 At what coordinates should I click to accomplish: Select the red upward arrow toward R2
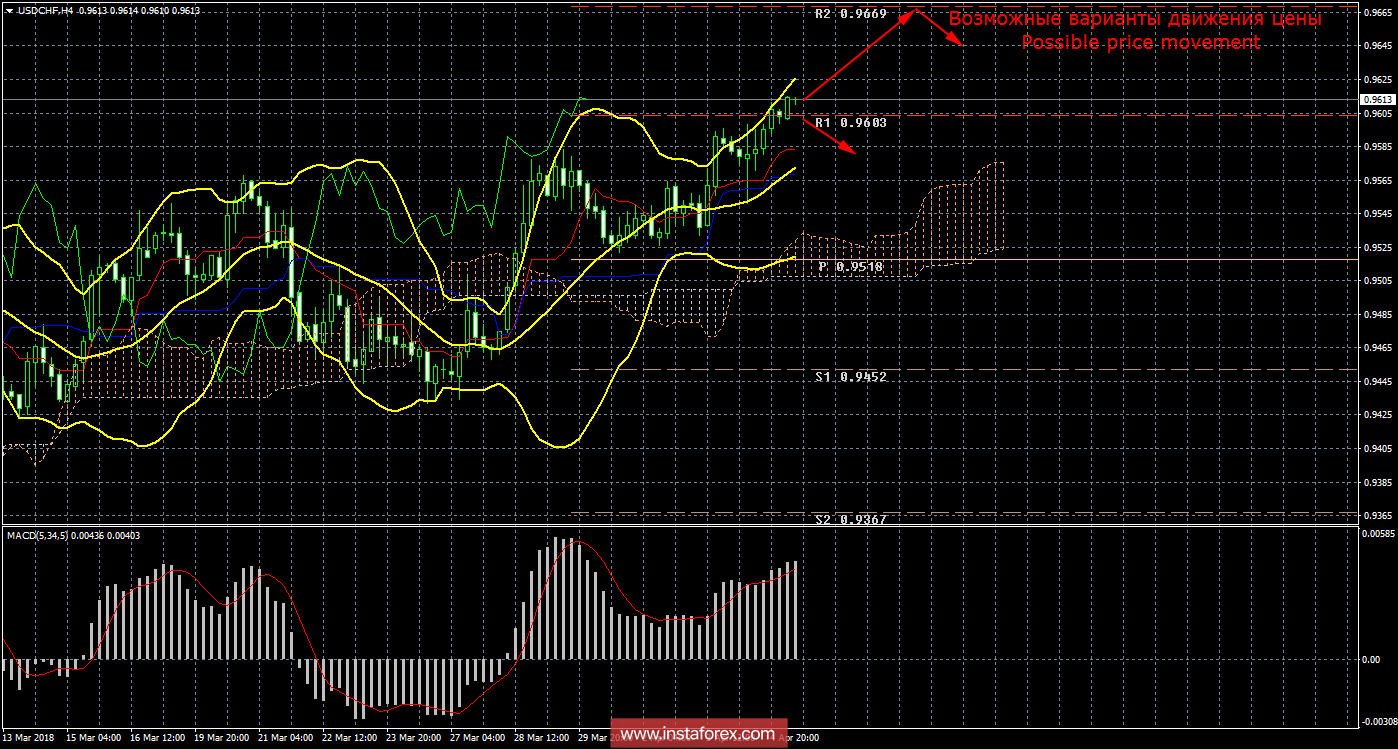858,51
